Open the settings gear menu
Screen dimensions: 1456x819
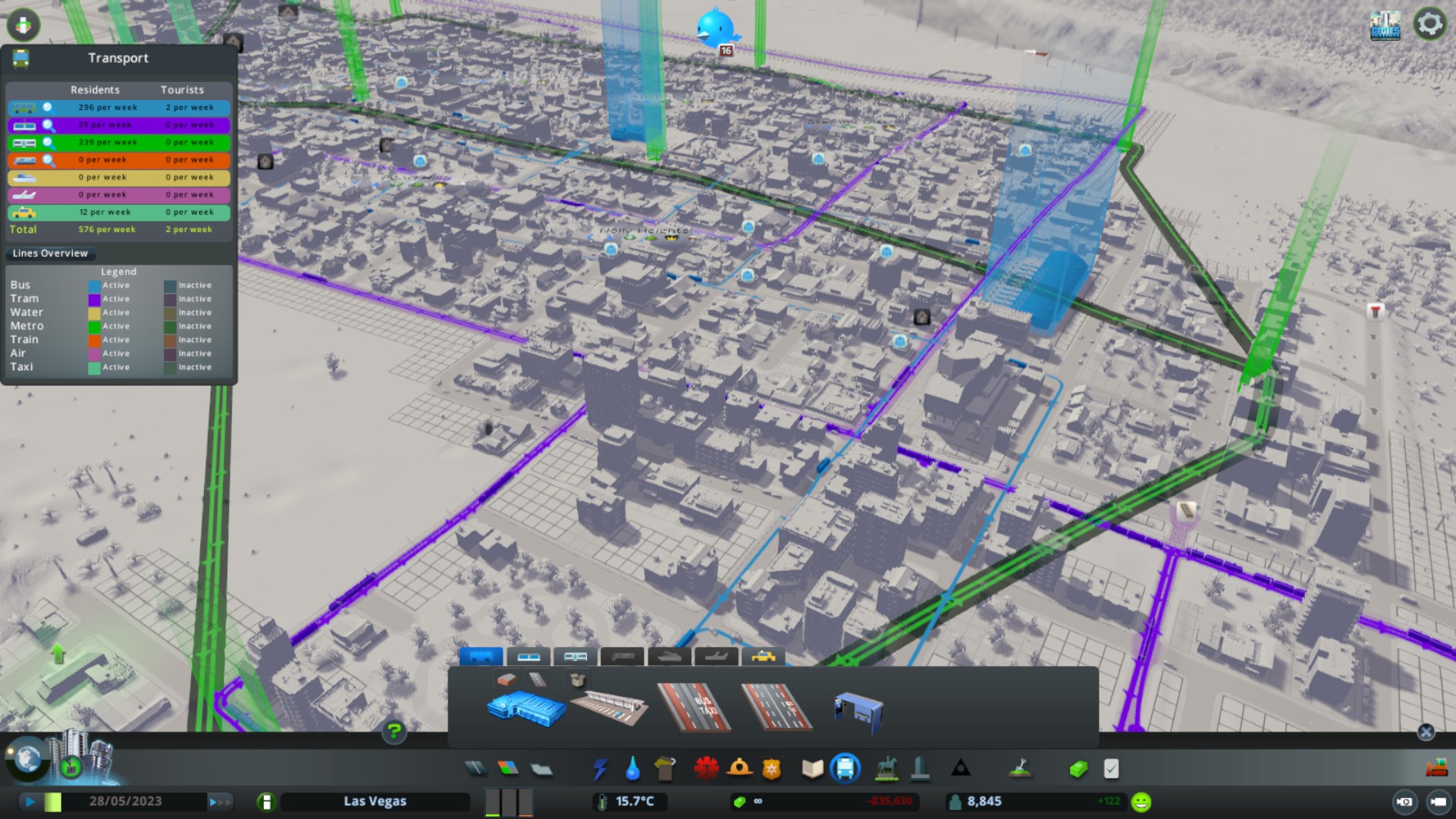click(x=1429, y=24)
